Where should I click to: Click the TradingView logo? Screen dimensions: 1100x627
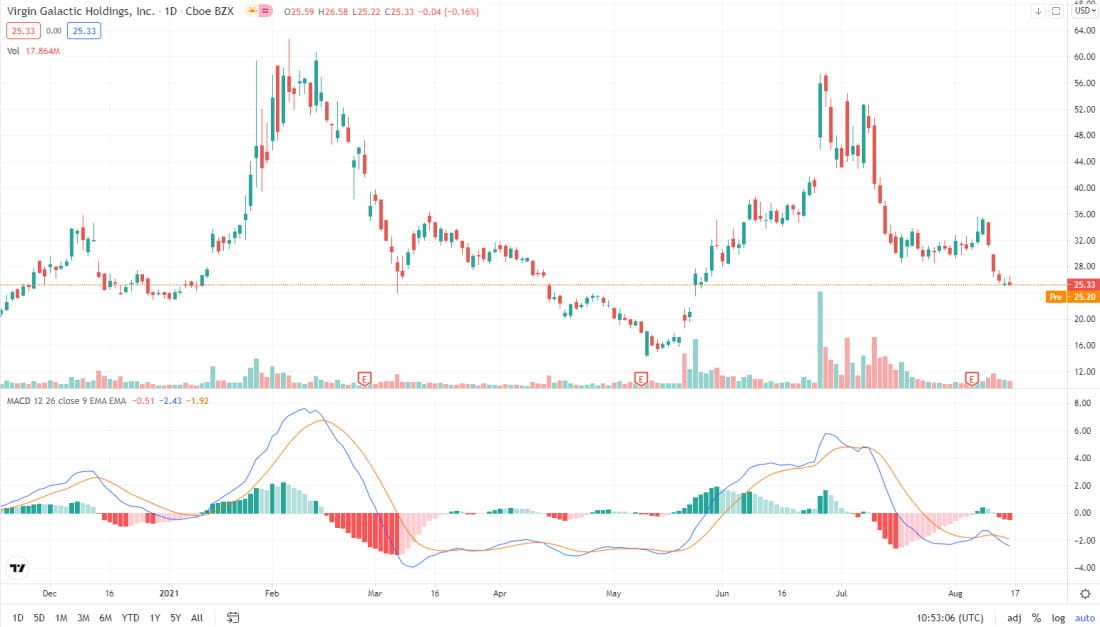[18, 568]
